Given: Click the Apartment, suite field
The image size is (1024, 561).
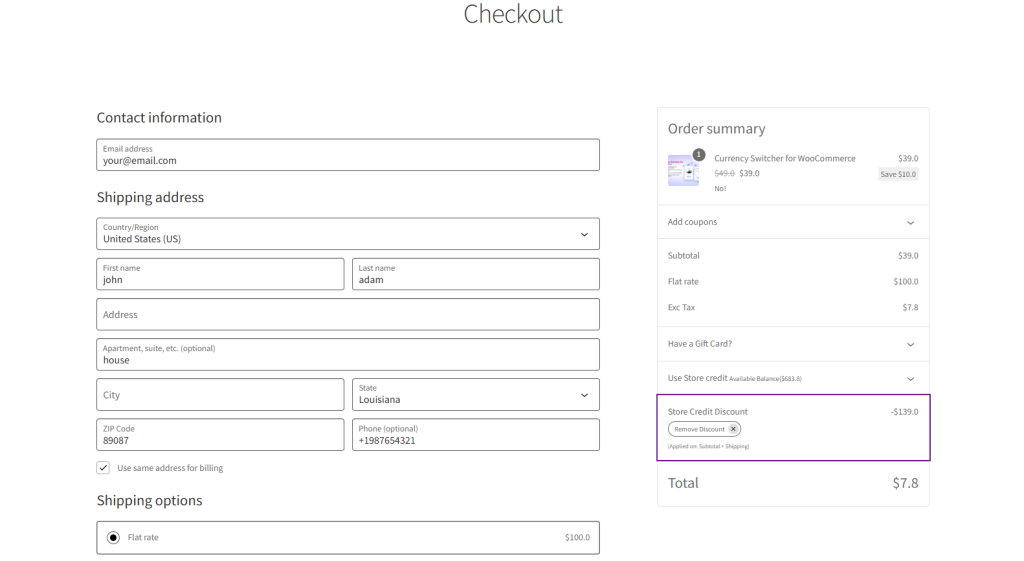Looking at the screenshot, I should (347, 355).
